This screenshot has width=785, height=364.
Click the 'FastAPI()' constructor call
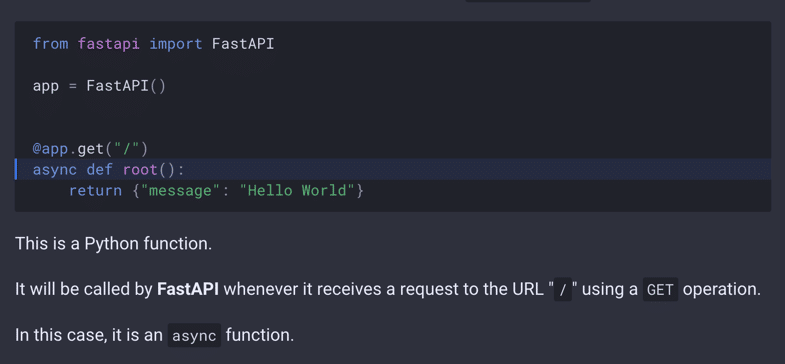(x=126, y=86)
